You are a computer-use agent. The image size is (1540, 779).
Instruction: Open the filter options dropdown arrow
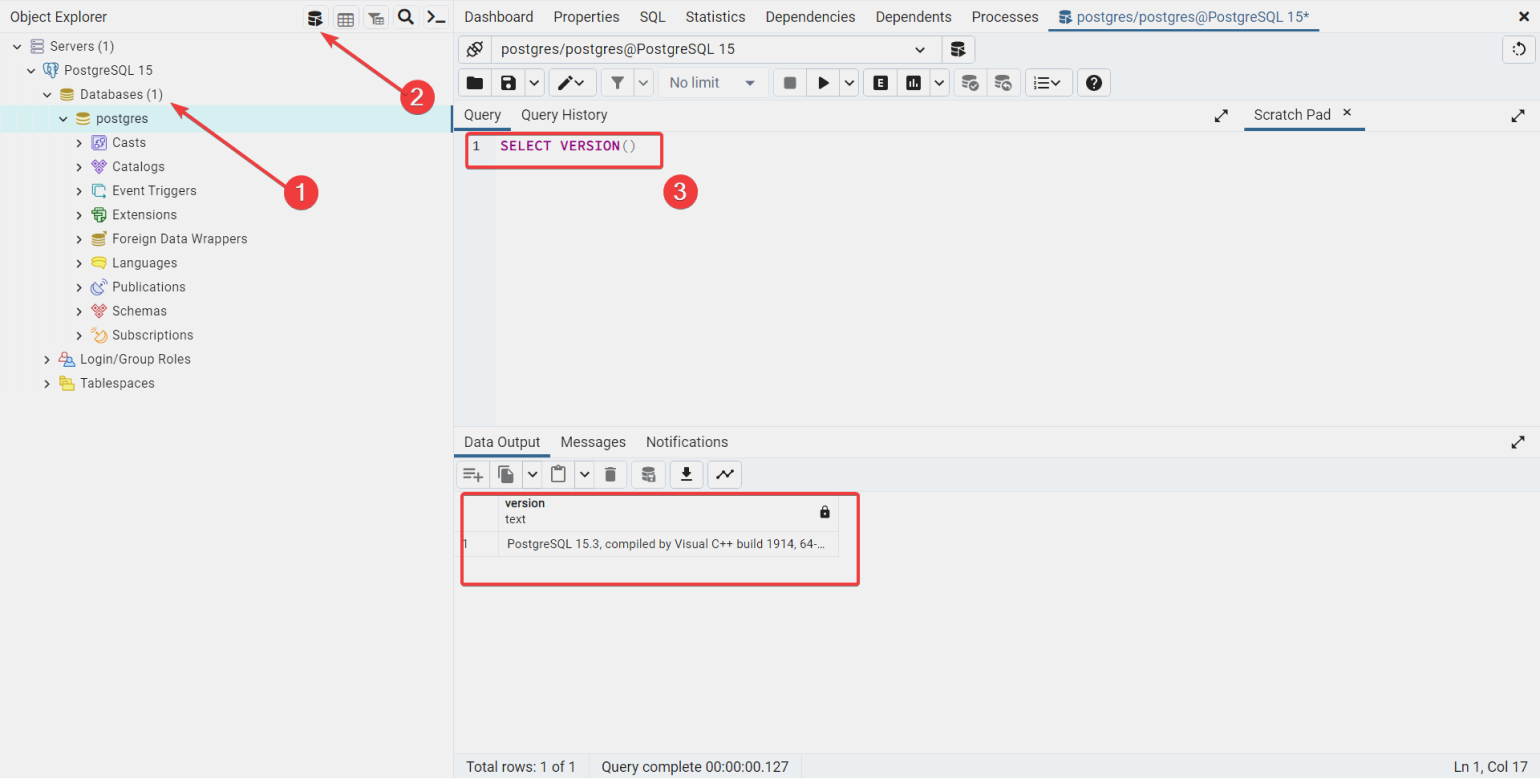coord(643,83)
